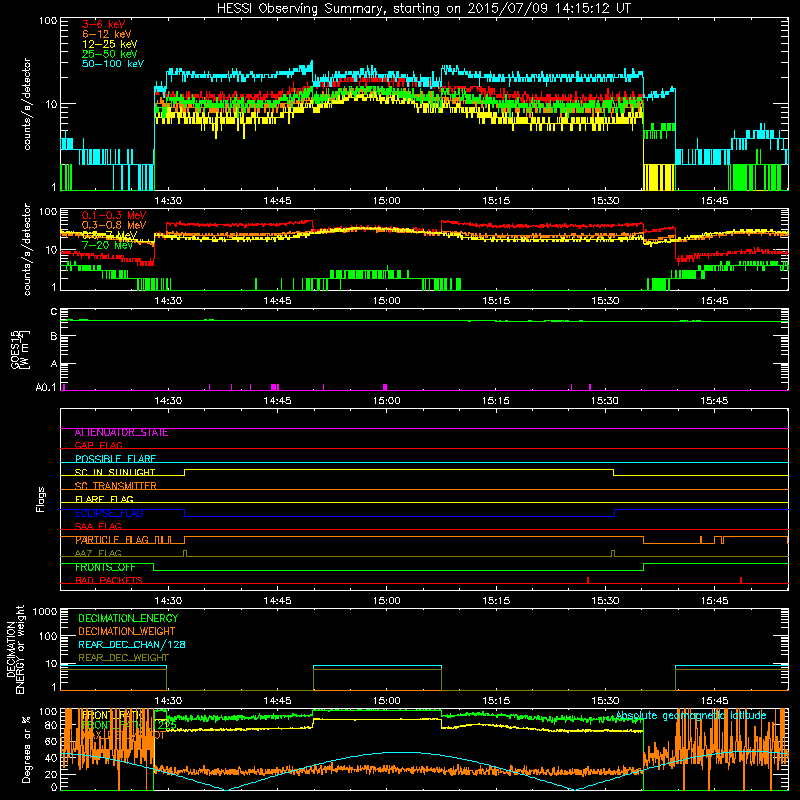Select the blue ECLIPSE_FLAG label
This screenshot has width=800, height=800.
[x=109, y=513]
